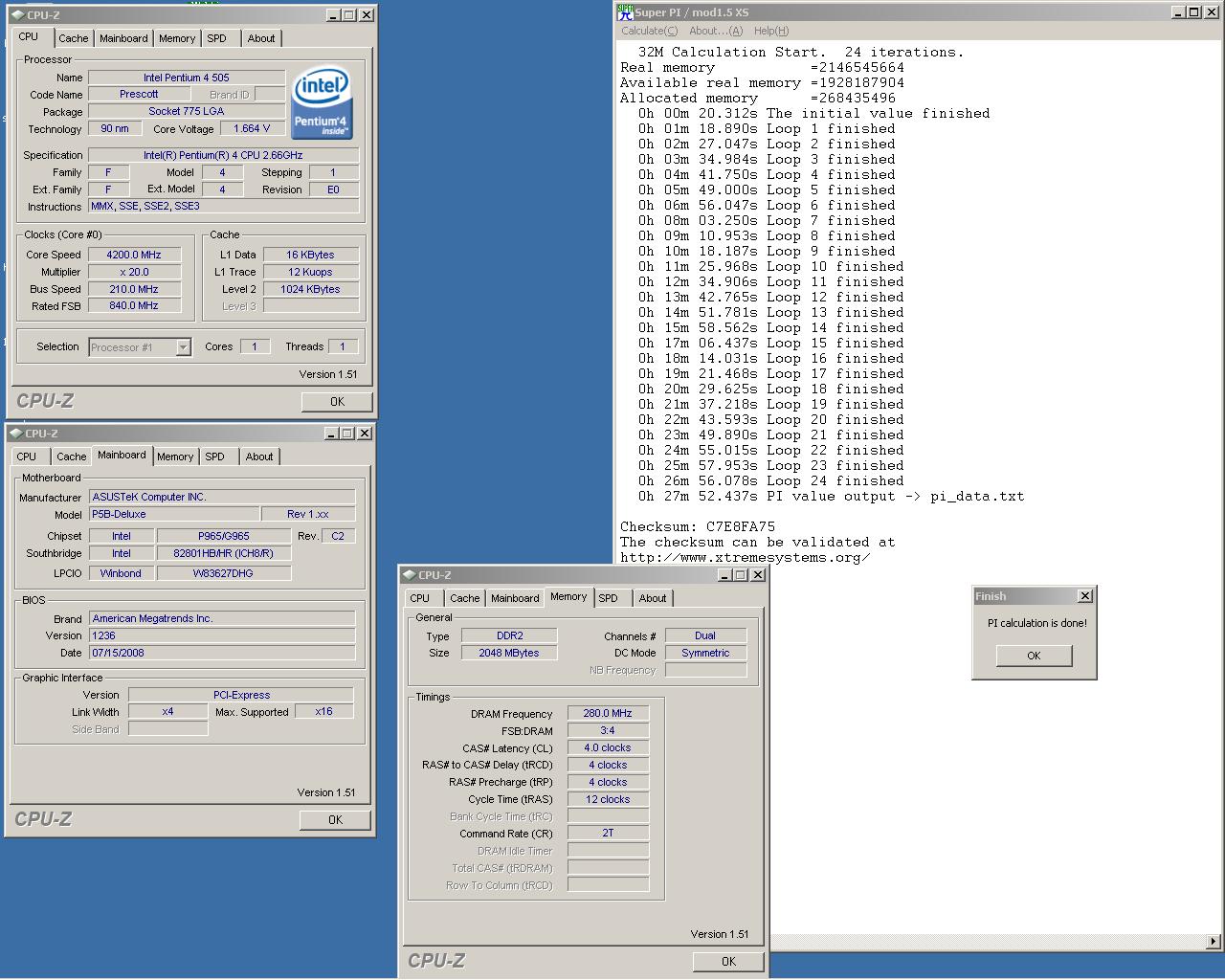Click the Core Voltage 1.664 V value
This screenshot has height=980, width=1225.
click(x=252, y=128)
